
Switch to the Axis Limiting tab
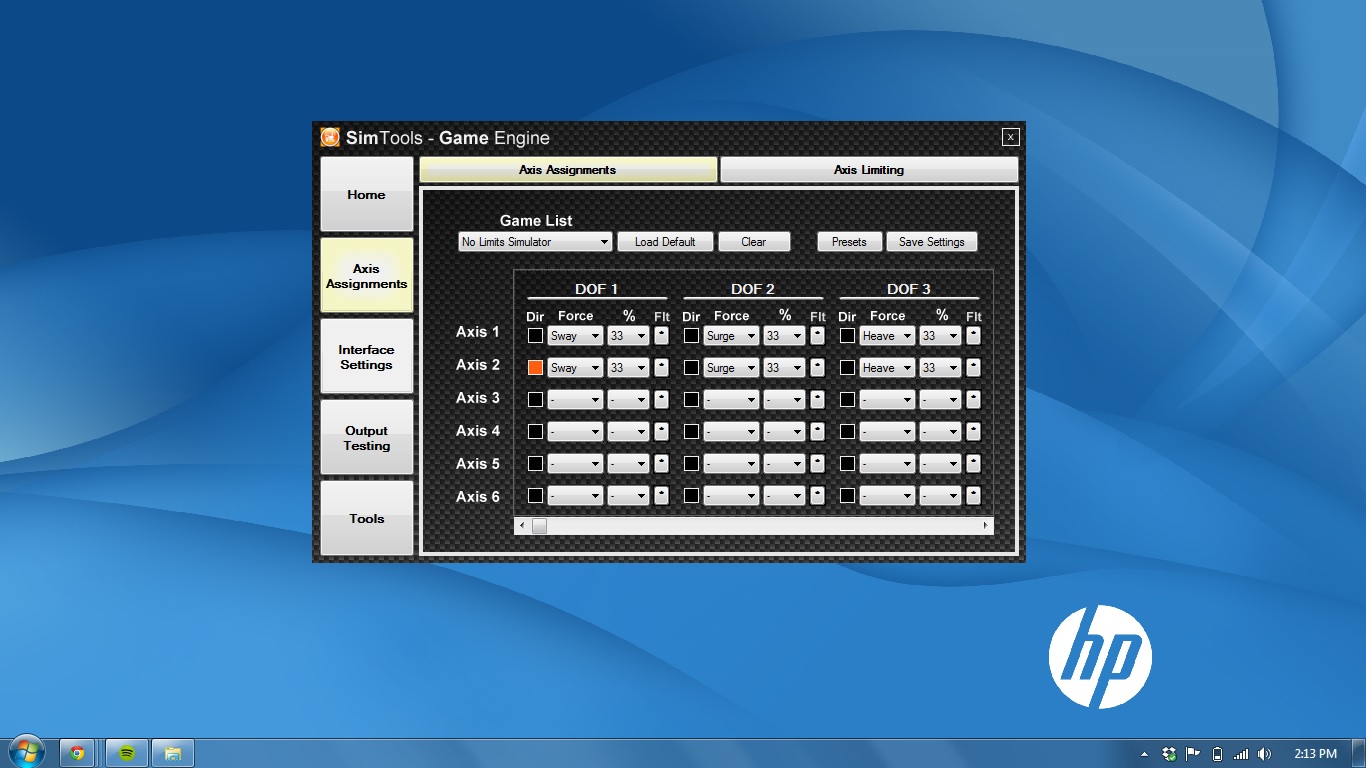click(869, 170)
